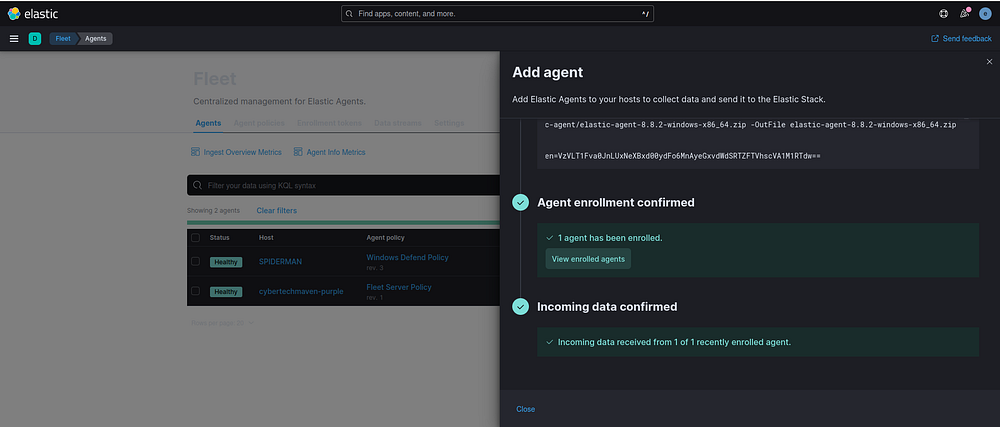Viewport: 1000px width, 427px height.
Task: Click the Ingest Overview Metrics dashboard icon
Action: [x=196, y=152]
